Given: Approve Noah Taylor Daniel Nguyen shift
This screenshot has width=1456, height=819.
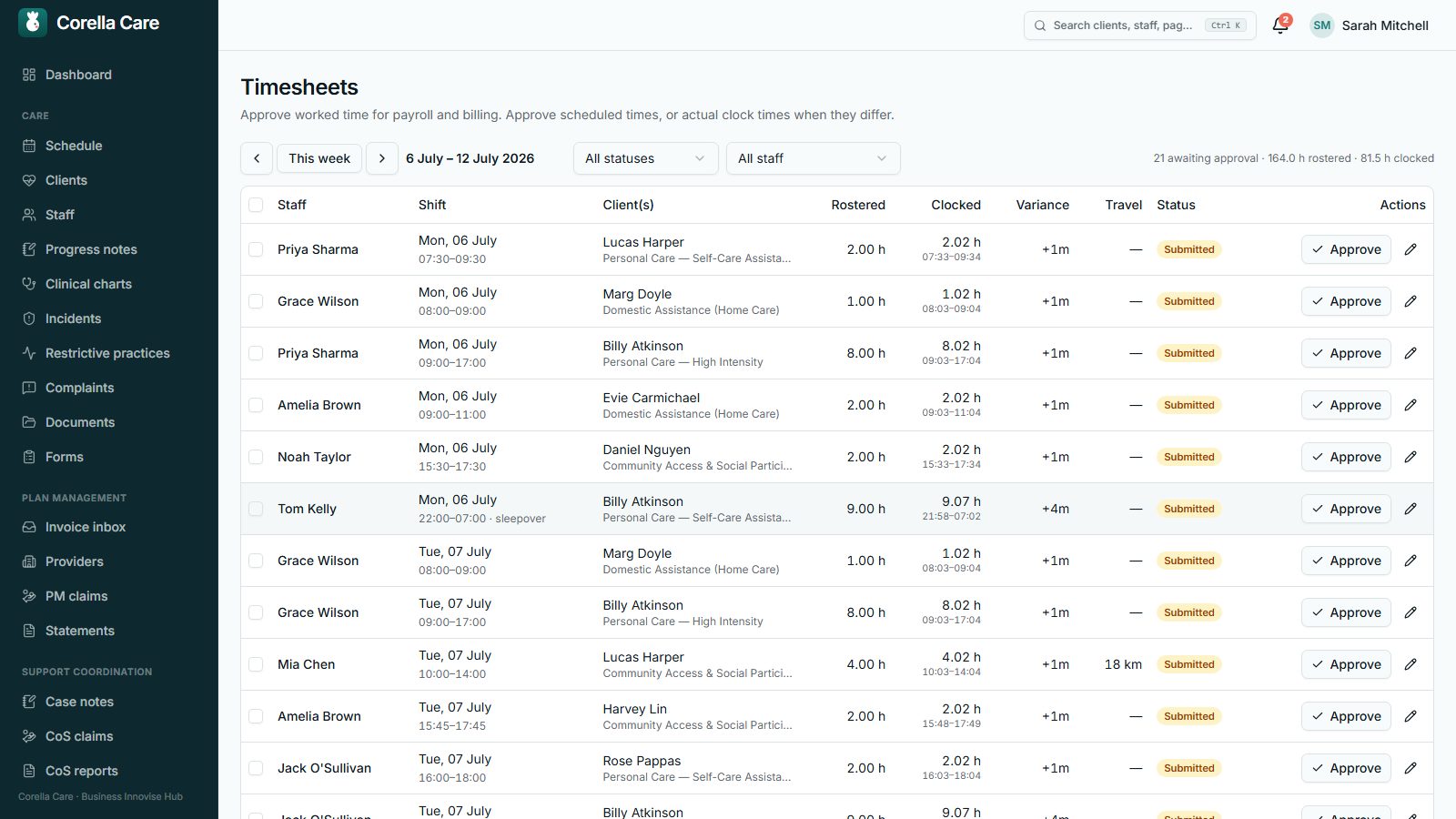Looking at the screenshot, I should (1346, 457).
